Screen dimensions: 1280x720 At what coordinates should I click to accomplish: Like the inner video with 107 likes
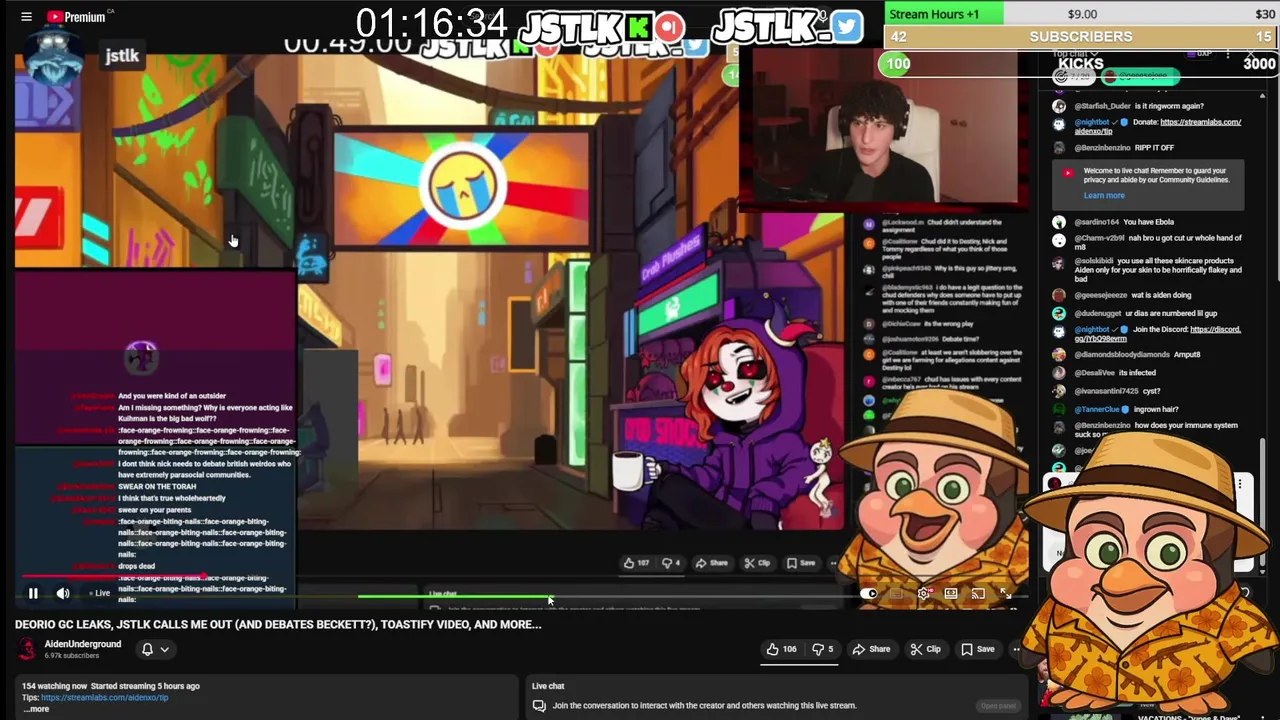pos(635,563)
